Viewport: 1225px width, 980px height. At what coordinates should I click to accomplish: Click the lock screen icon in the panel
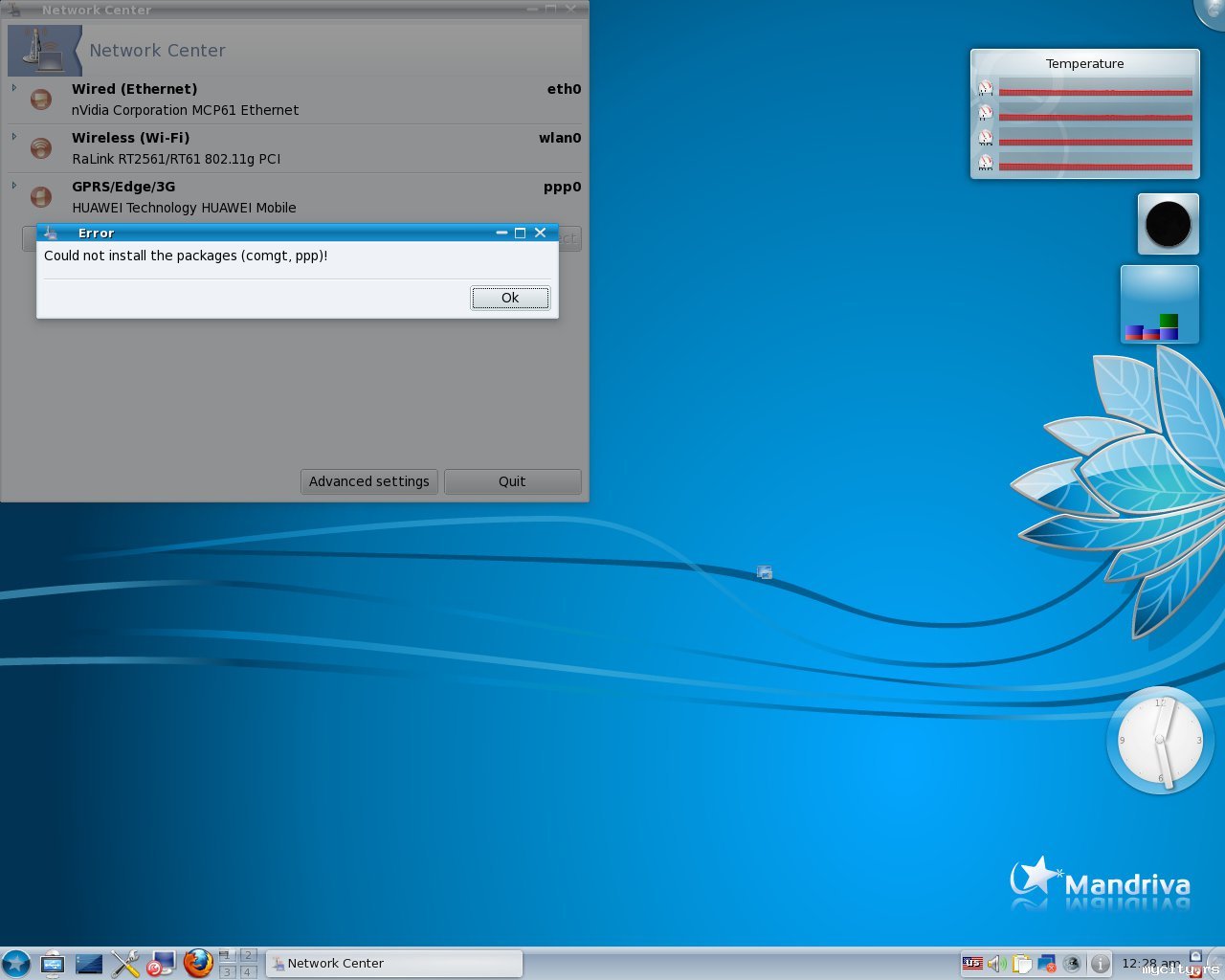(x=1195, y=955)
